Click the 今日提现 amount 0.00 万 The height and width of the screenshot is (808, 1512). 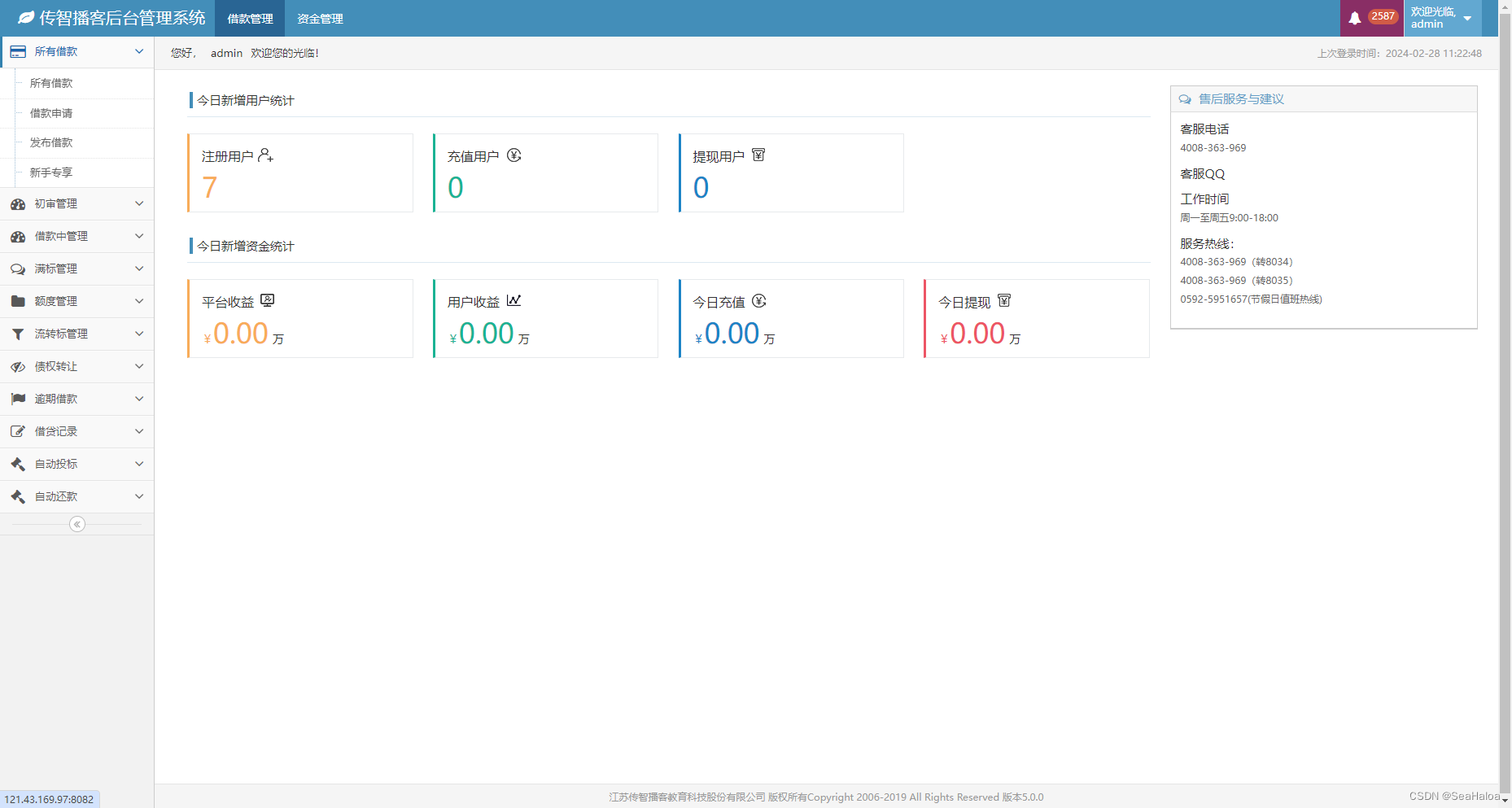pyautogui.click(x=980, y=334)
